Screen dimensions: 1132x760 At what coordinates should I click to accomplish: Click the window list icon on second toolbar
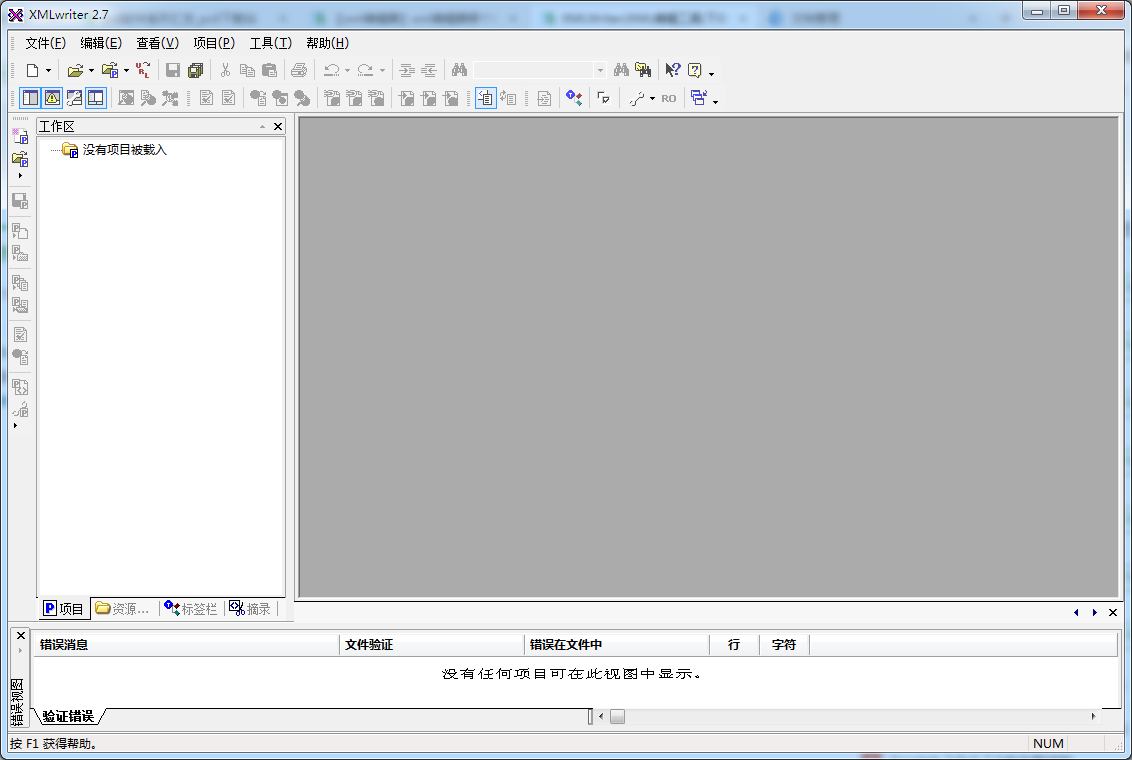[x=699, y=97]
